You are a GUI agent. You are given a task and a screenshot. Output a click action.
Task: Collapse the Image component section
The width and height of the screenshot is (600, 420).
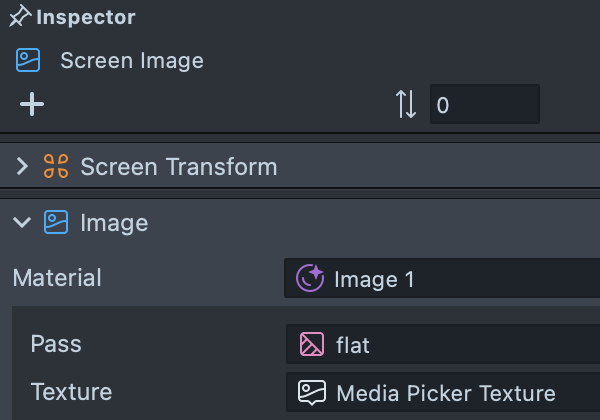(x=22, y=222)
